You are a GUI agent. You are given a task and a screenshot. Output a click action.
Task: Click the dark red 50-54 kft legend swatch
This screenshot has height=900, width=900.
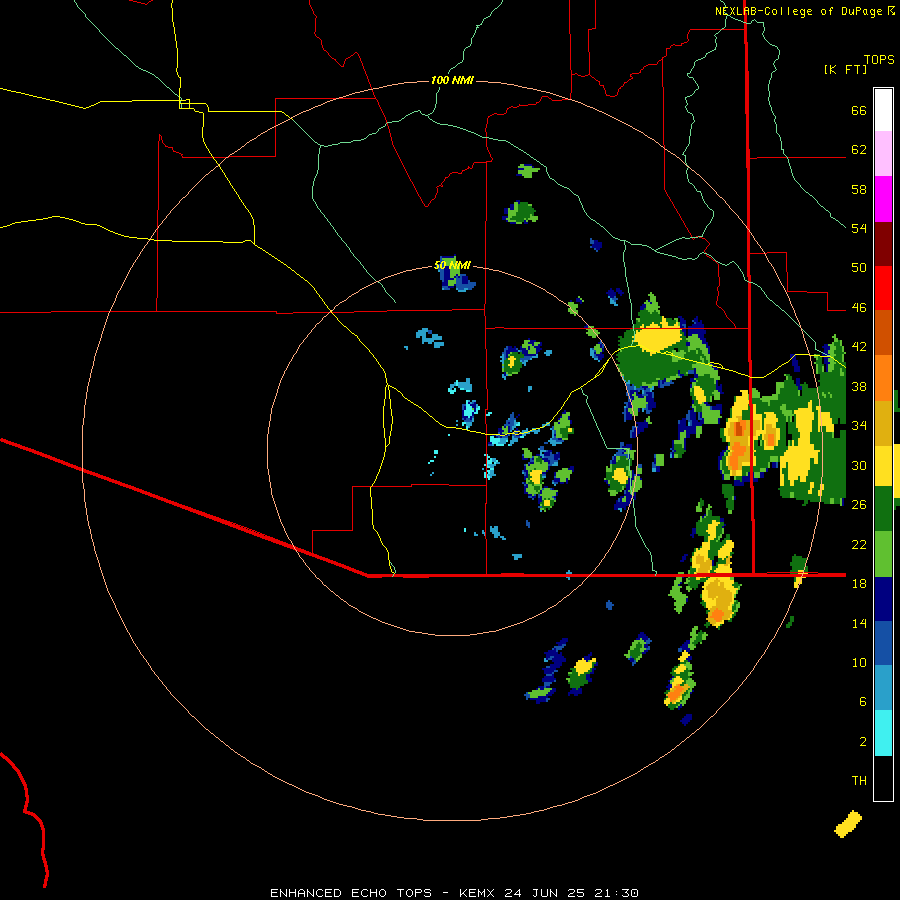pos(883,243)
